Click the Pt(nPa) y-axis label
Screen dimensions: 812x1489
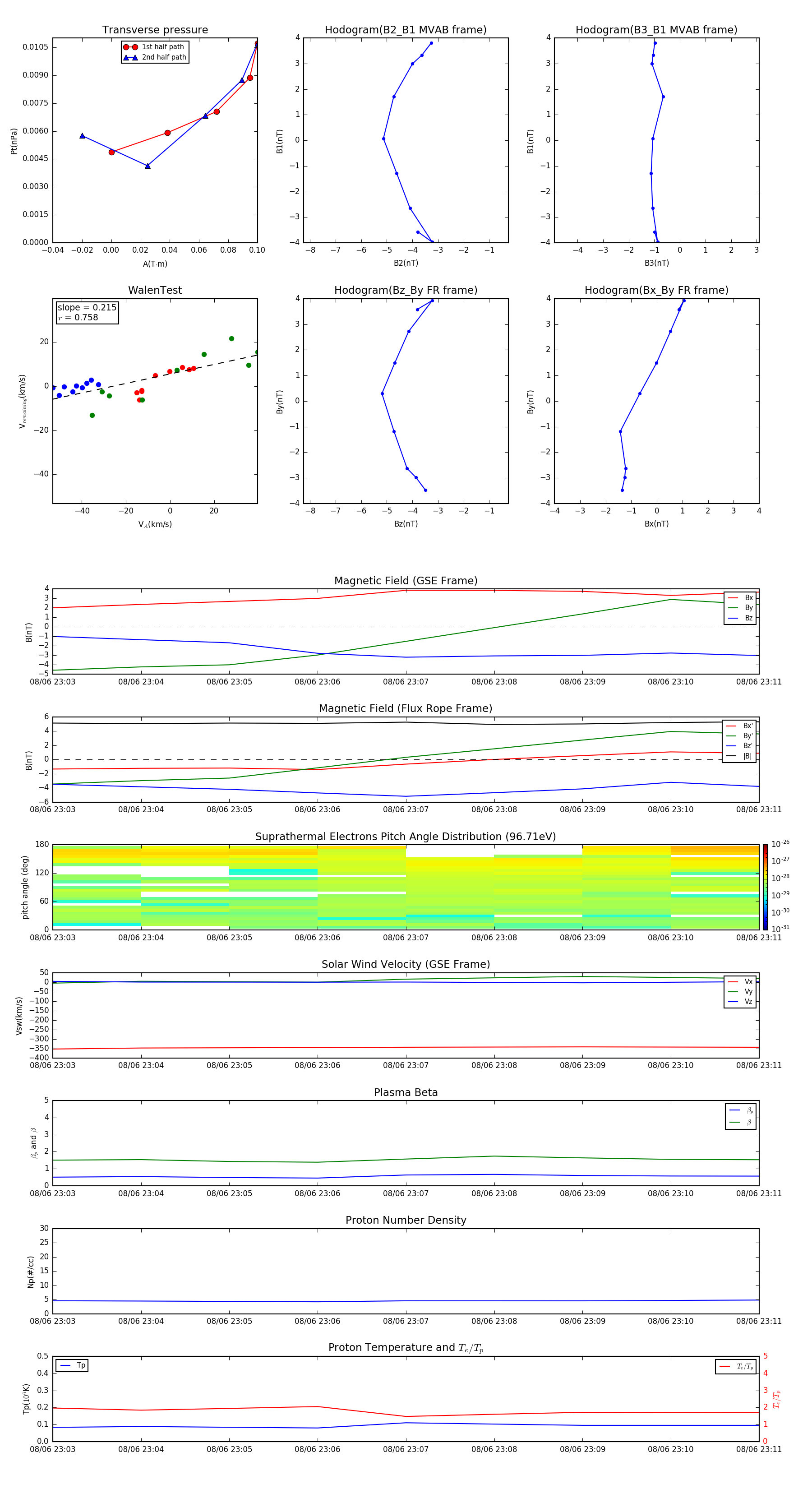pos(14,141)
